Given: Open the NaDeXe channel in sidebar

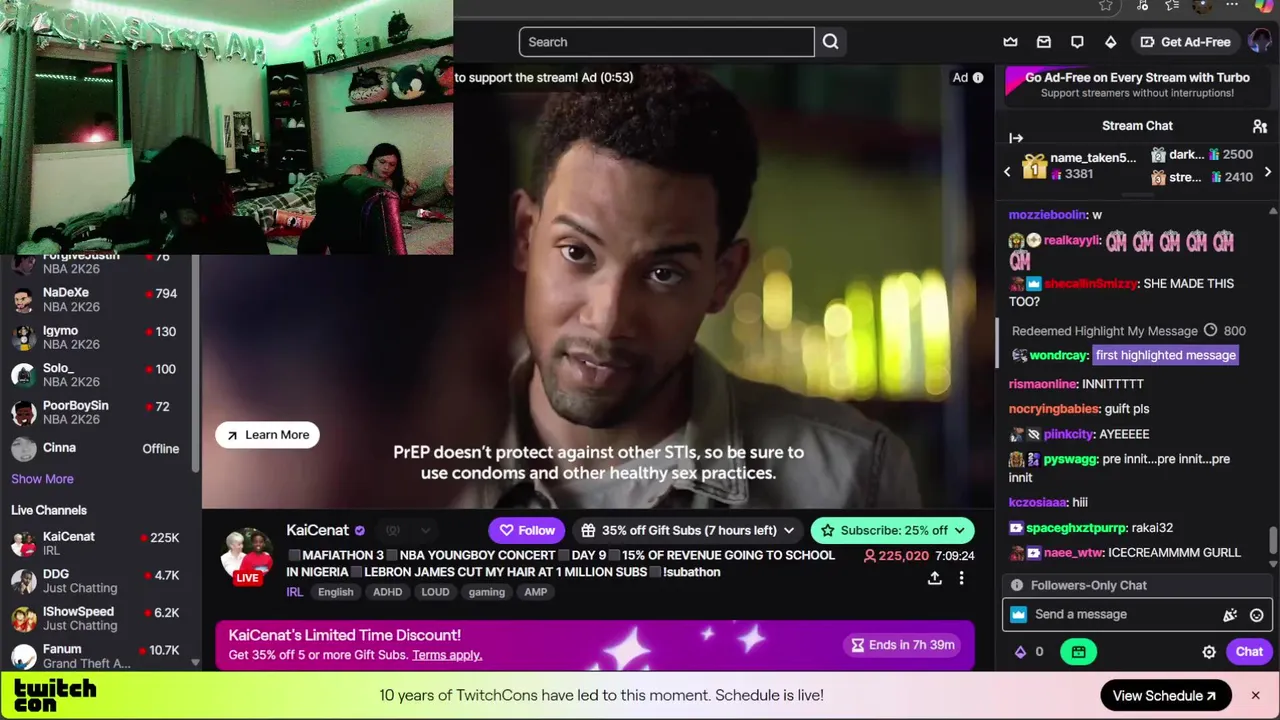Looking at the screenshot, I should pos(97,300).
